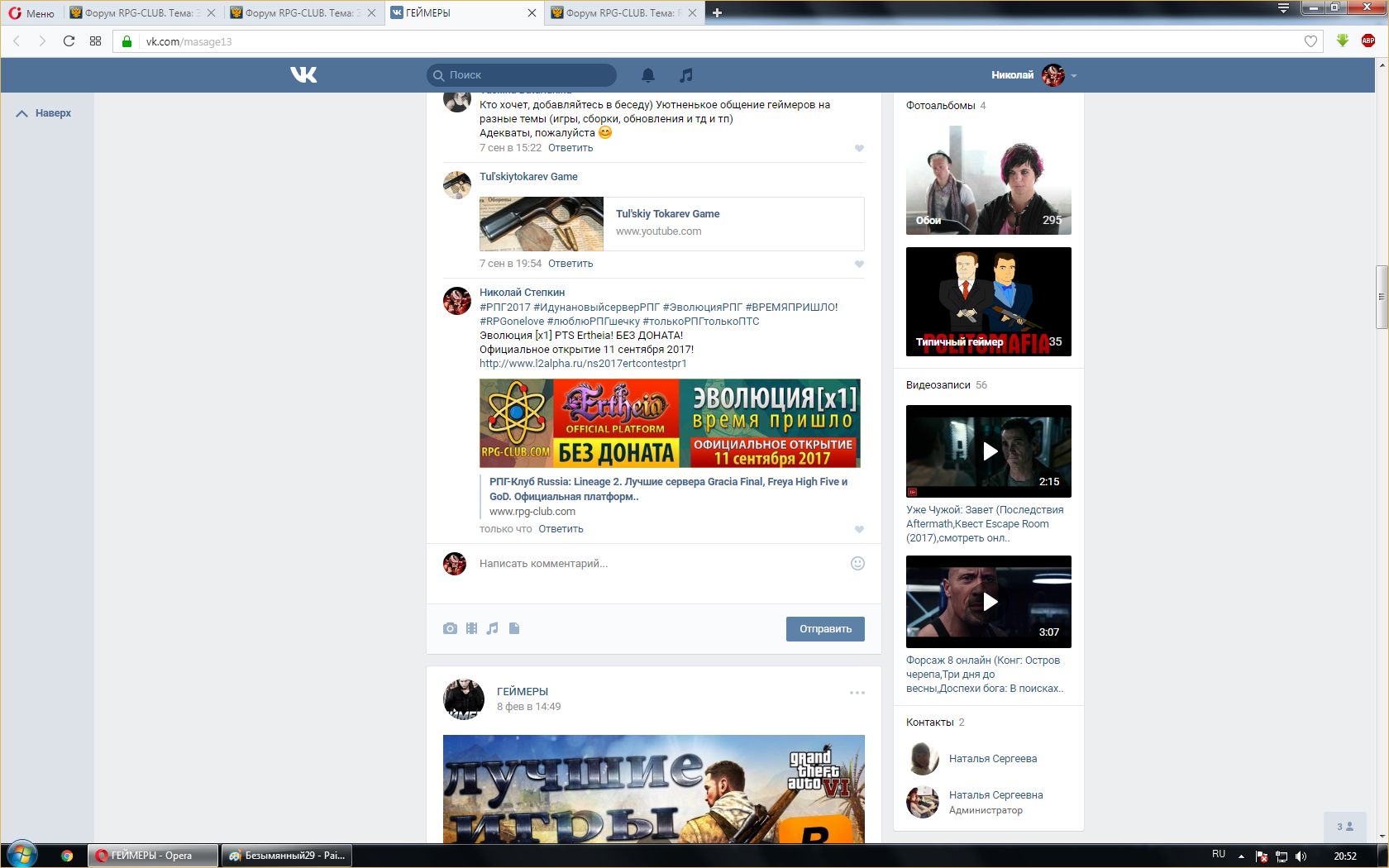Switch to Безымянный29 Paint taskbar window
1389x868 pixels.
286,856
